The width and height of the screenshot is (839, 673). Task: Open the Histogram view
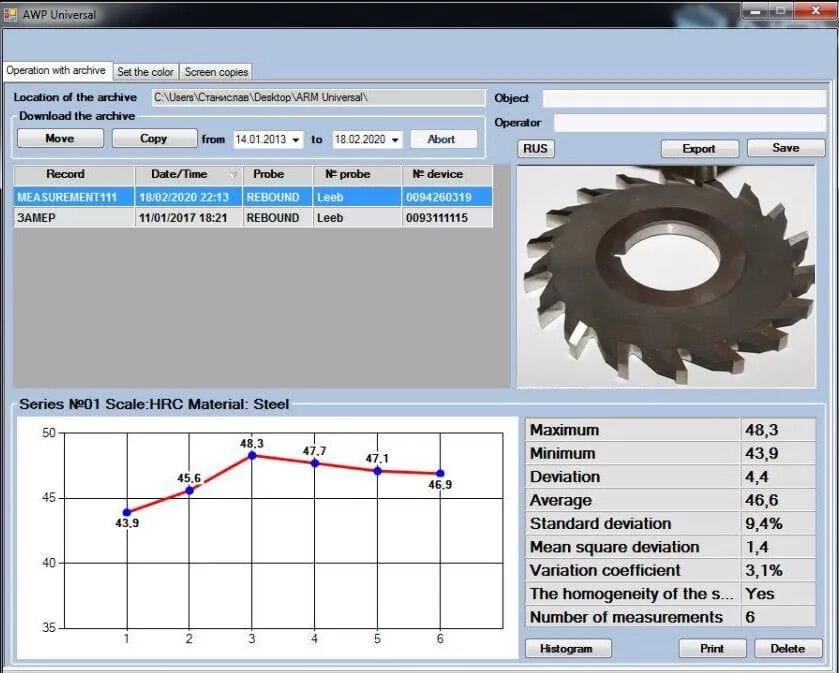(x=565, y=648)
